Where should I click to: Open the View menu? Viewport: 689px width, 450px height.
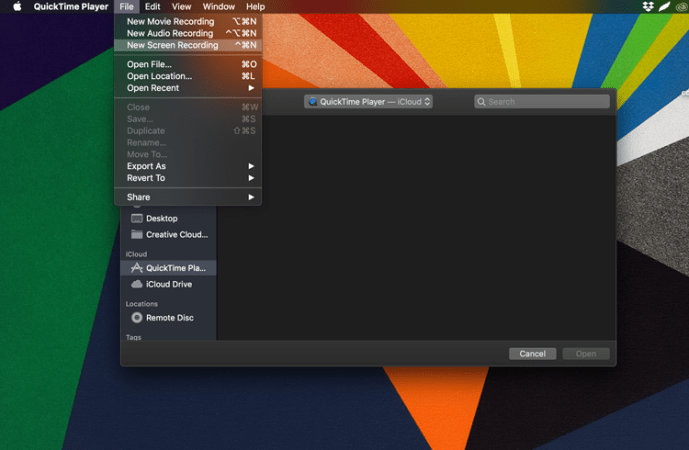coord(181,7)
